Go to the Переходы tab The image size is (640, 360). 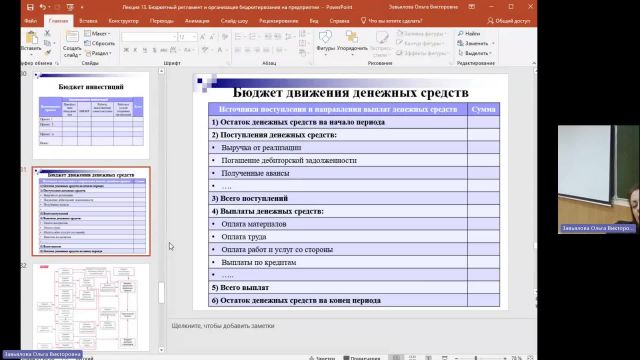(162, 21)
